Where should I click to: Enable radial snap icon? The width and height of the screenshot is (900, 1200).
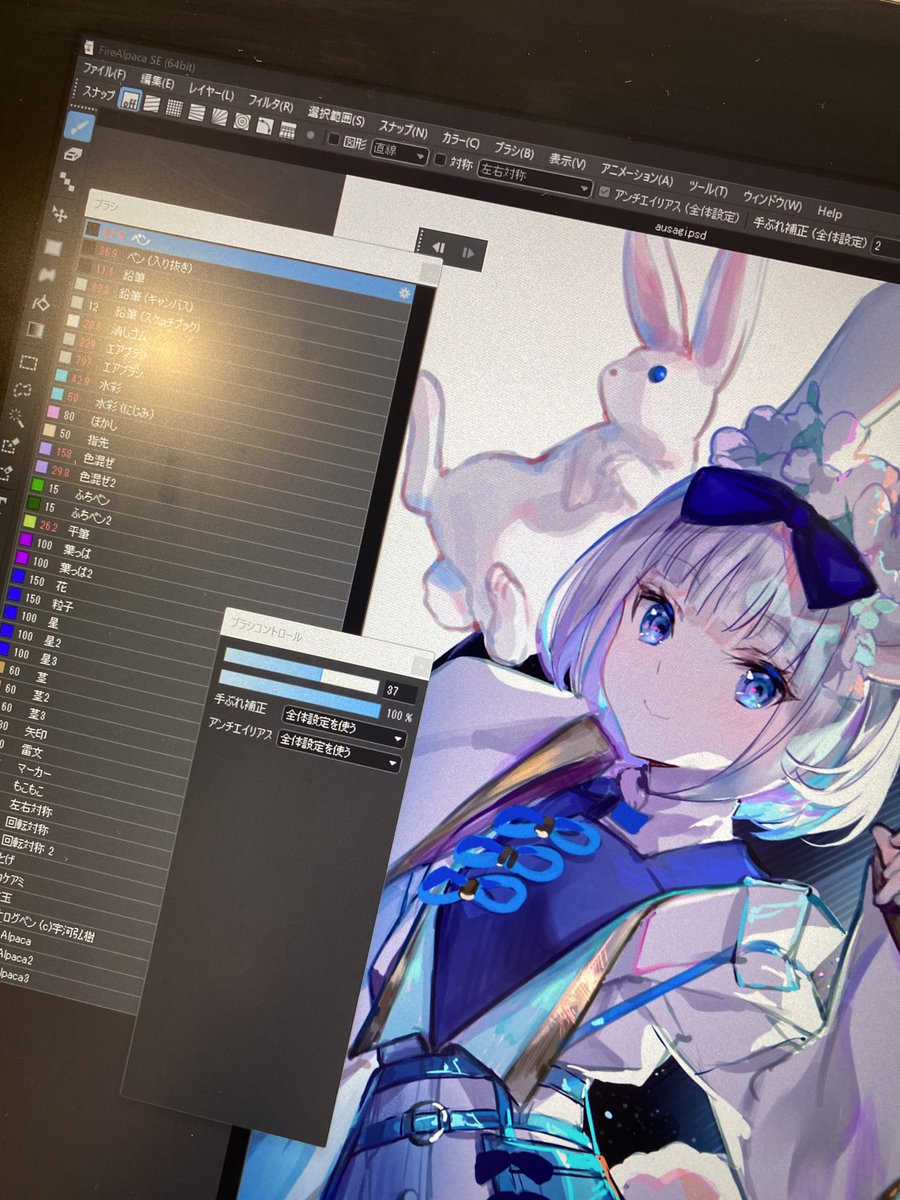point(217,116)
